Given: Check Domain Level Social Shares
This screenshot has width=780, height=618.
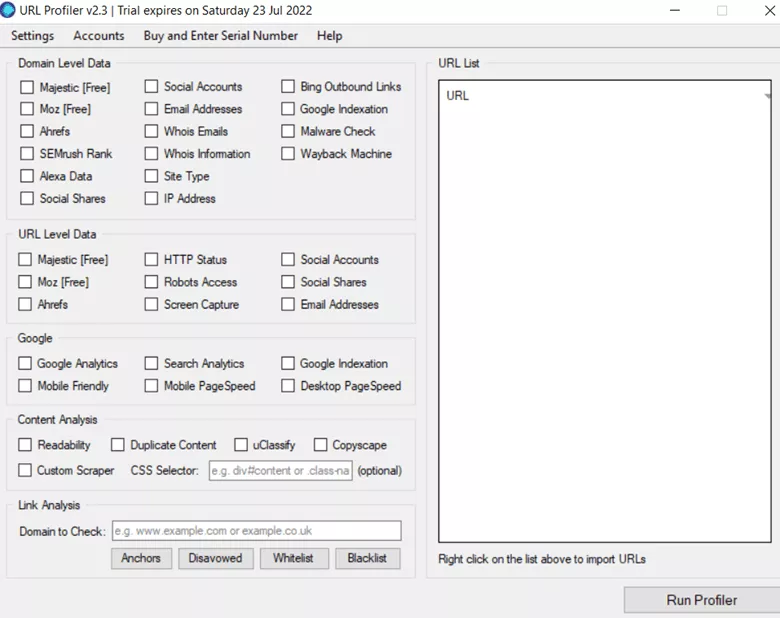Looking at the screenshot, I should point(27,199).
